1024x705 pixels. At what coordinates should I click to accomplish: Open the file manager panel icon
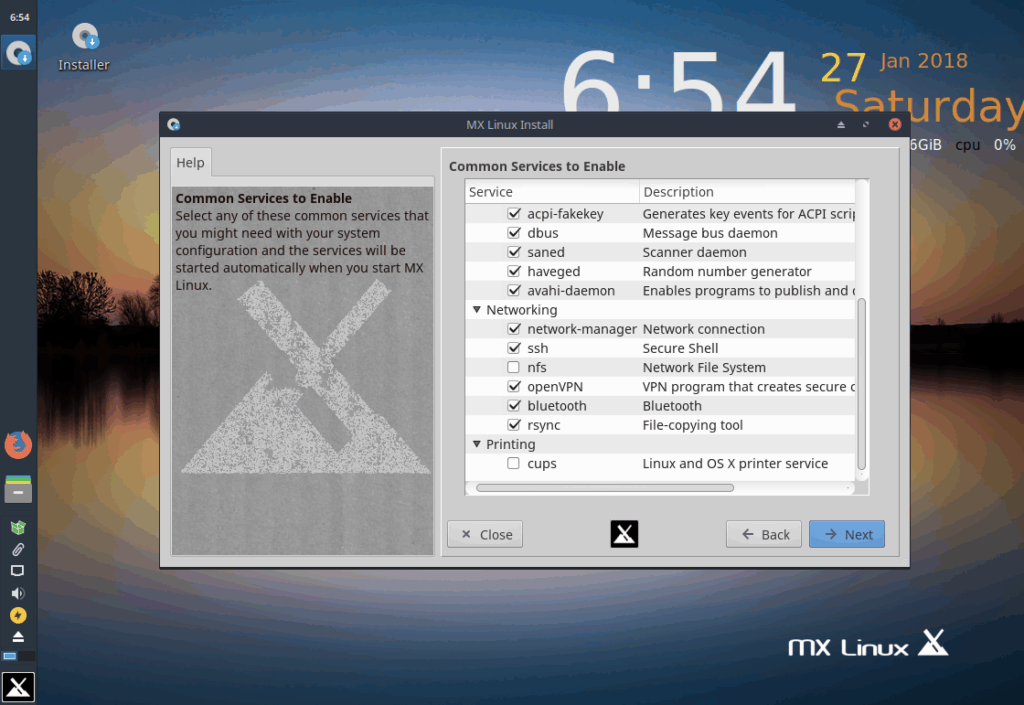tap(18, 488)
